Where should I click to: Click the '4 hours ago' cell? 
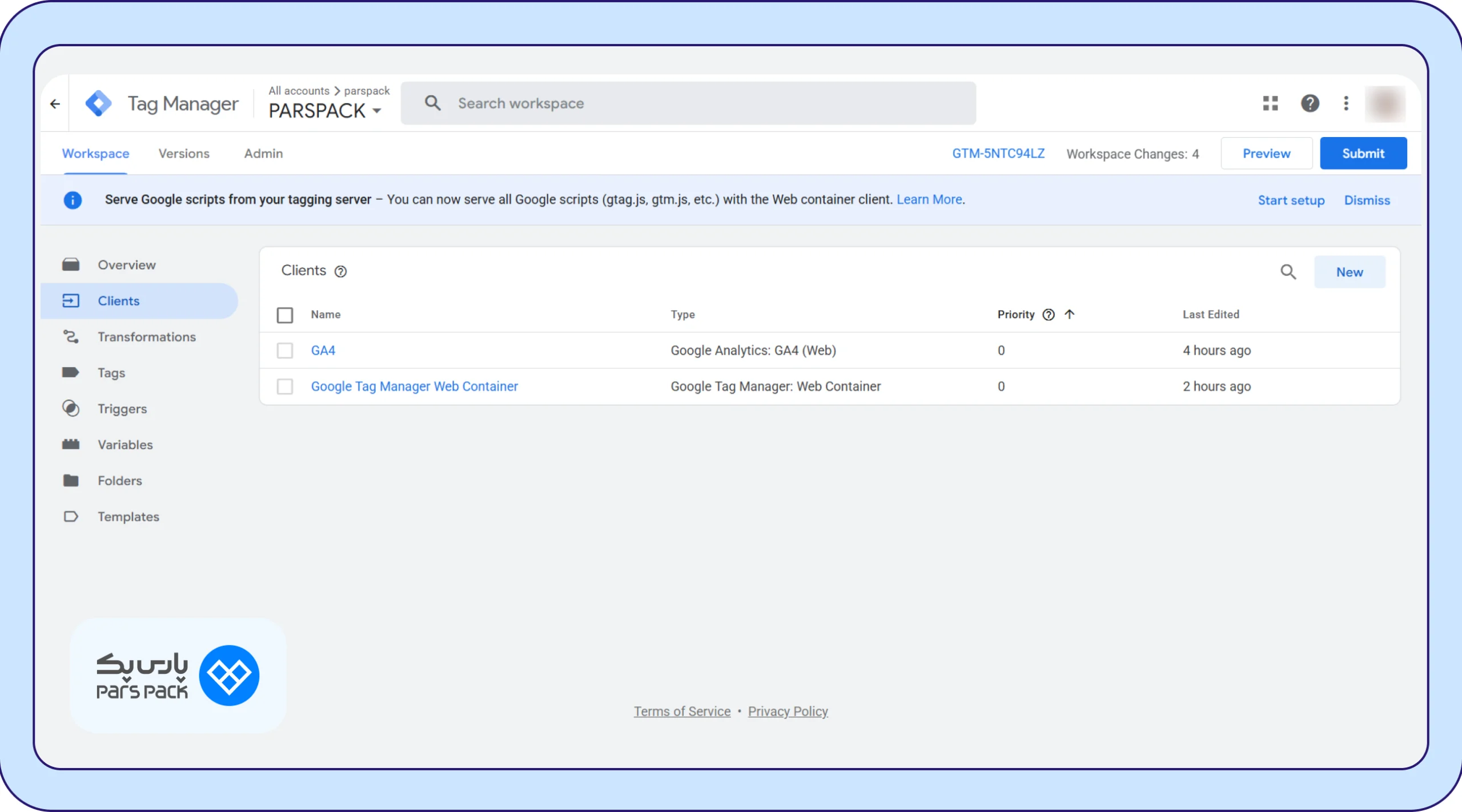[1216, 351]
